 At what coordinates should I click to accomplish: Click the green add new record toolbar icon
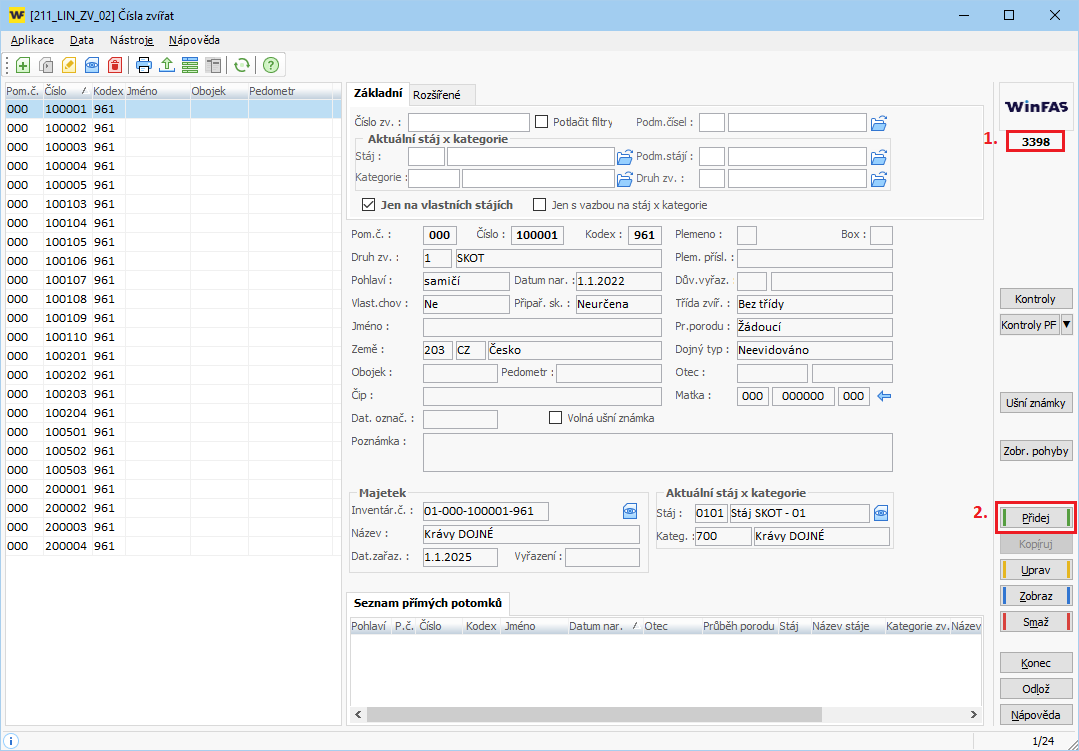pos(22,65)
